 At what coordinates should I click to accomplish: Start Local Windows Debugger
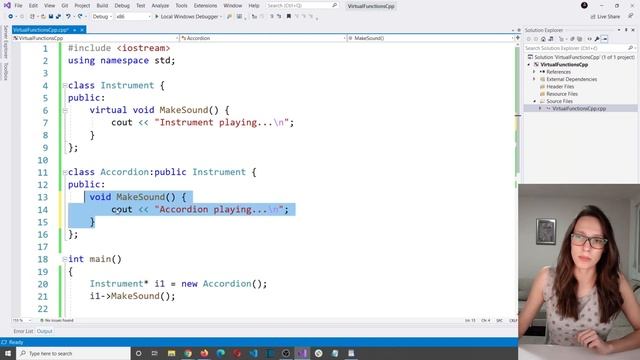coord(186,17)
